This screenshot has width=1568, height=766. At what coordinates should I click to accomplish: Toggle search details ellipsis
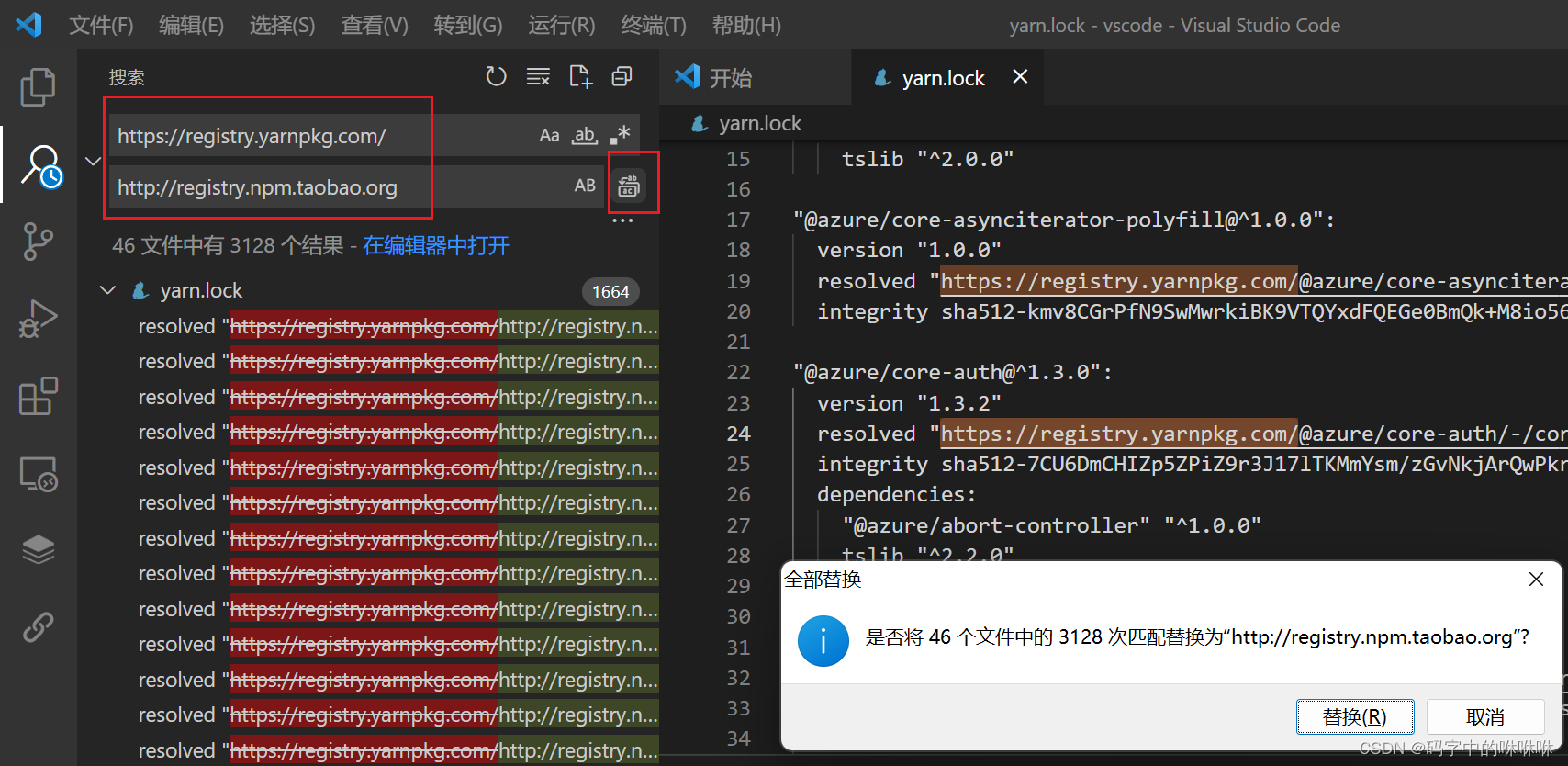622,221
